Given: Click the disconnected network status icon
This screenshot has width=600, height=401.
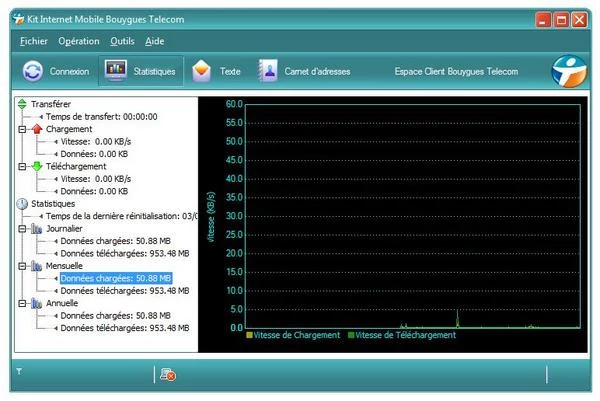Looking at the screenshot, I should (168, 374).
